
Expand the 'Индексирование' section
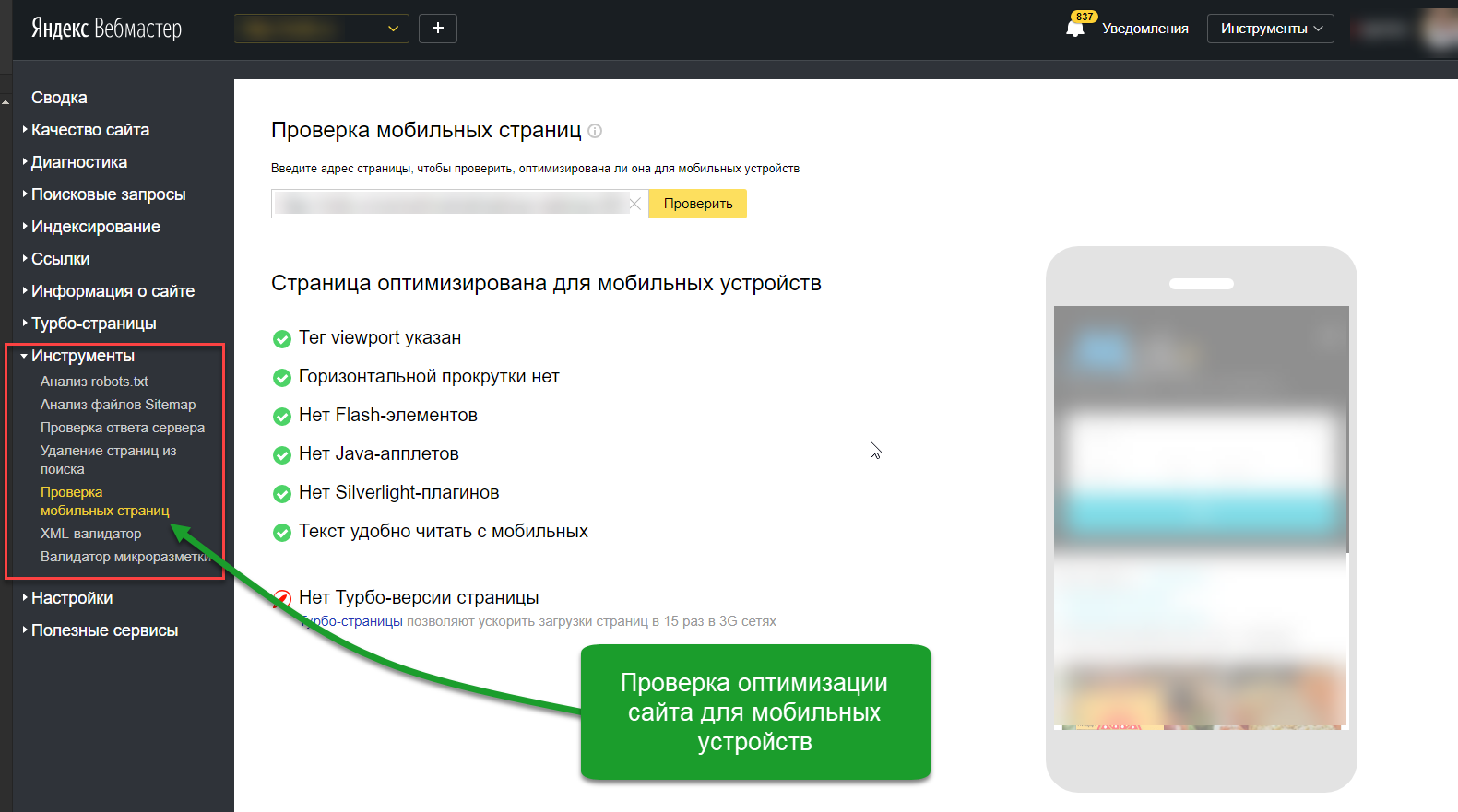(95, 227)
